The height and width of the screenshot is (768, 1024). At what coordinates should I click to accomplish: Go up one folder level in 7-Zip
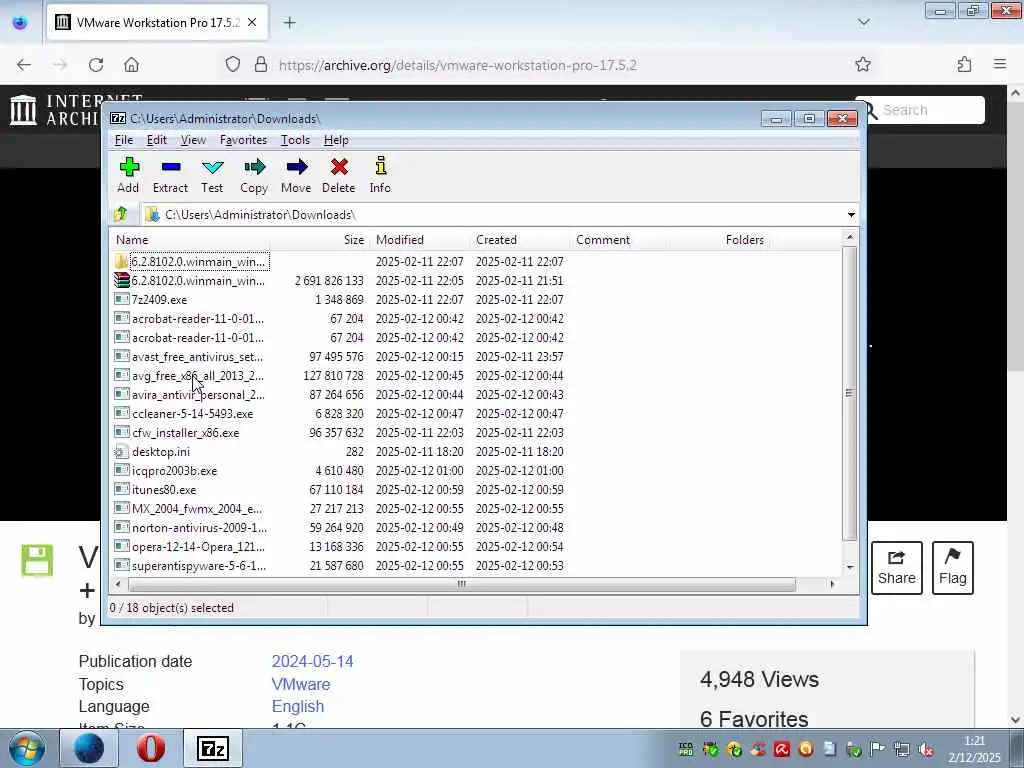121,214
